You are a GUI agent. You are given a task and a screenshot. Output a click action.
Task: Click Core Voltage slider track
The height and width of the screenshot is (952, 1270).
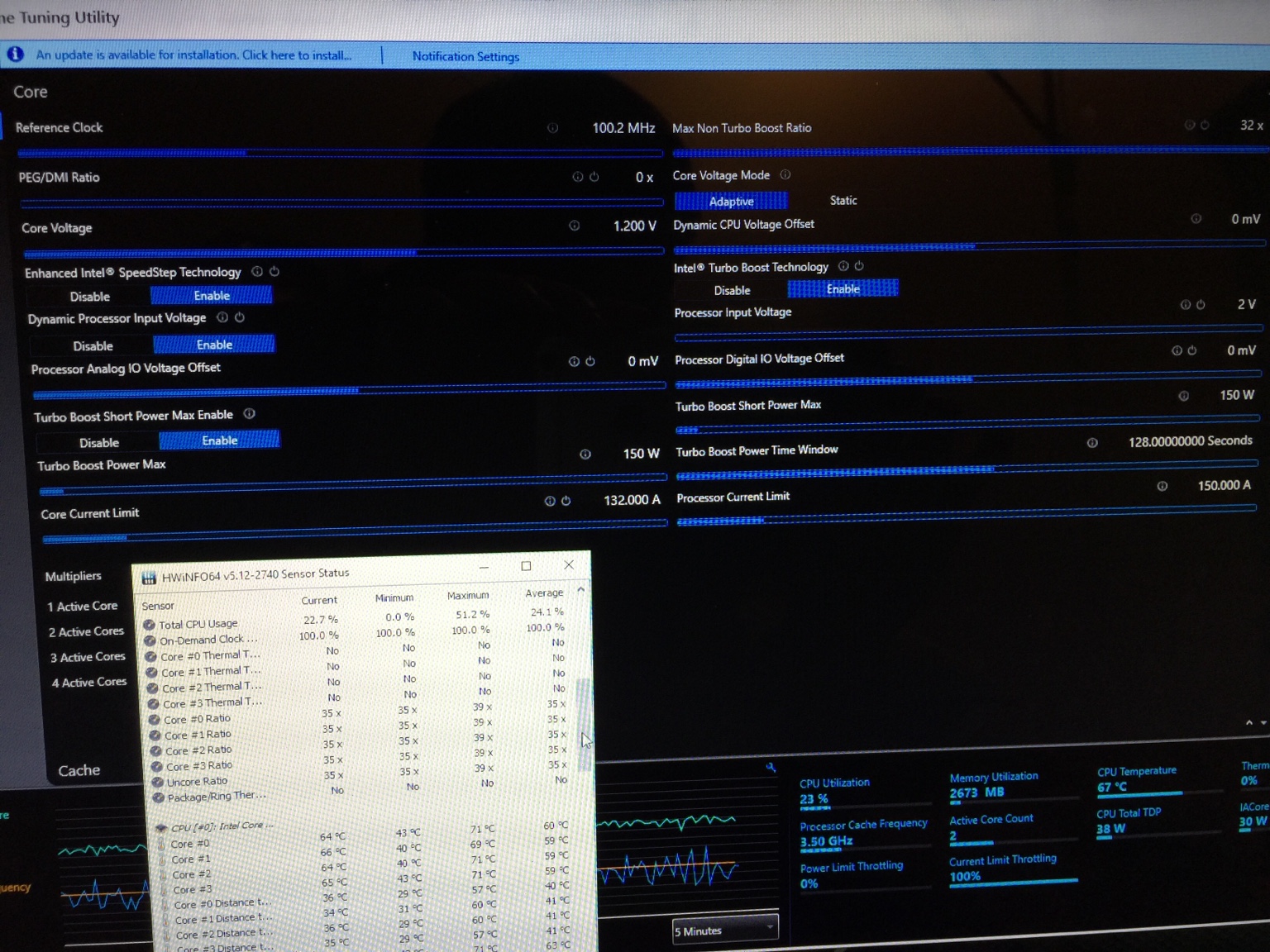342,251
